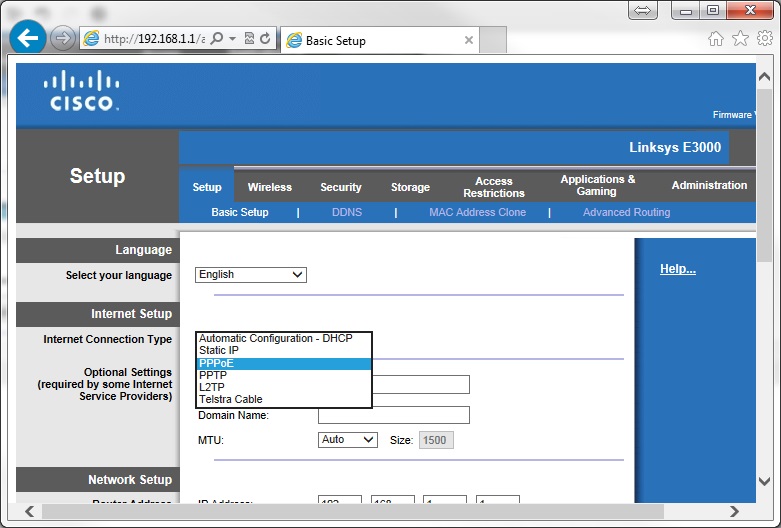781x528 pixels.
Task: Go to Advanced Routing sub-tab
Action: pos(626,212)
